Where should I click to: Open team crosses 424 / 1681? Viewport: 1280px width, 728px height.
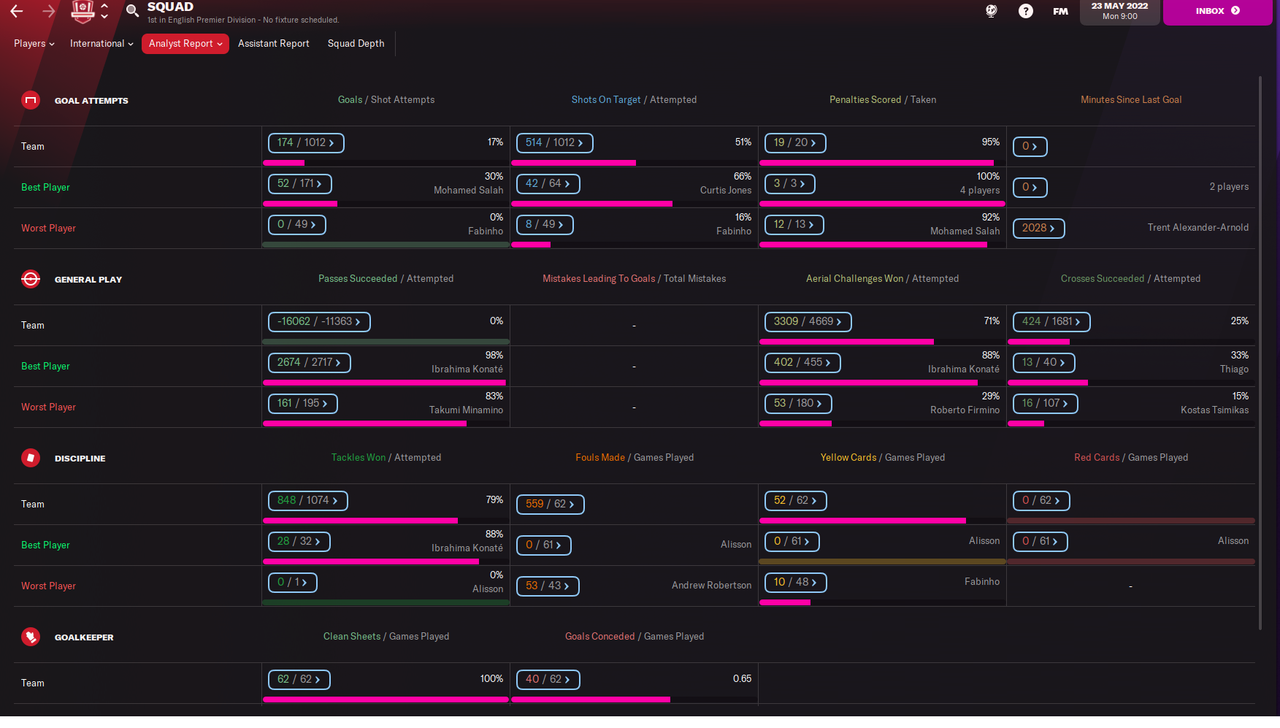[1052, 322]
